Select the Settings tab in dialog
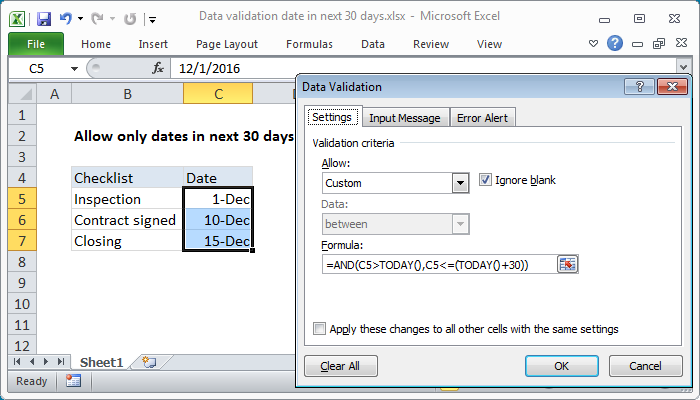The height and width of the screenshot is (400, 700). [x=332, y=117]
